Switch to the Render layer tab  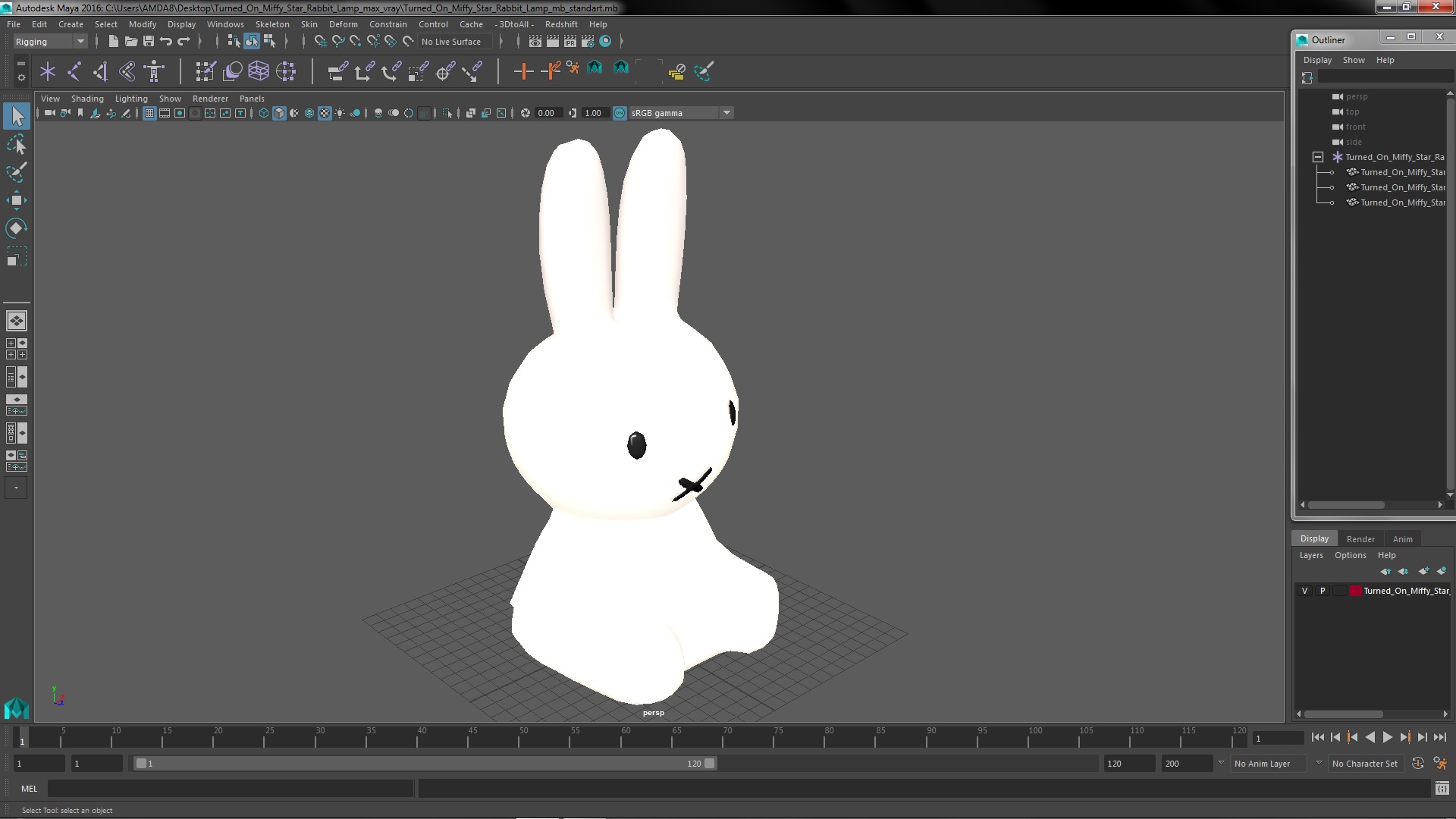1360,539
